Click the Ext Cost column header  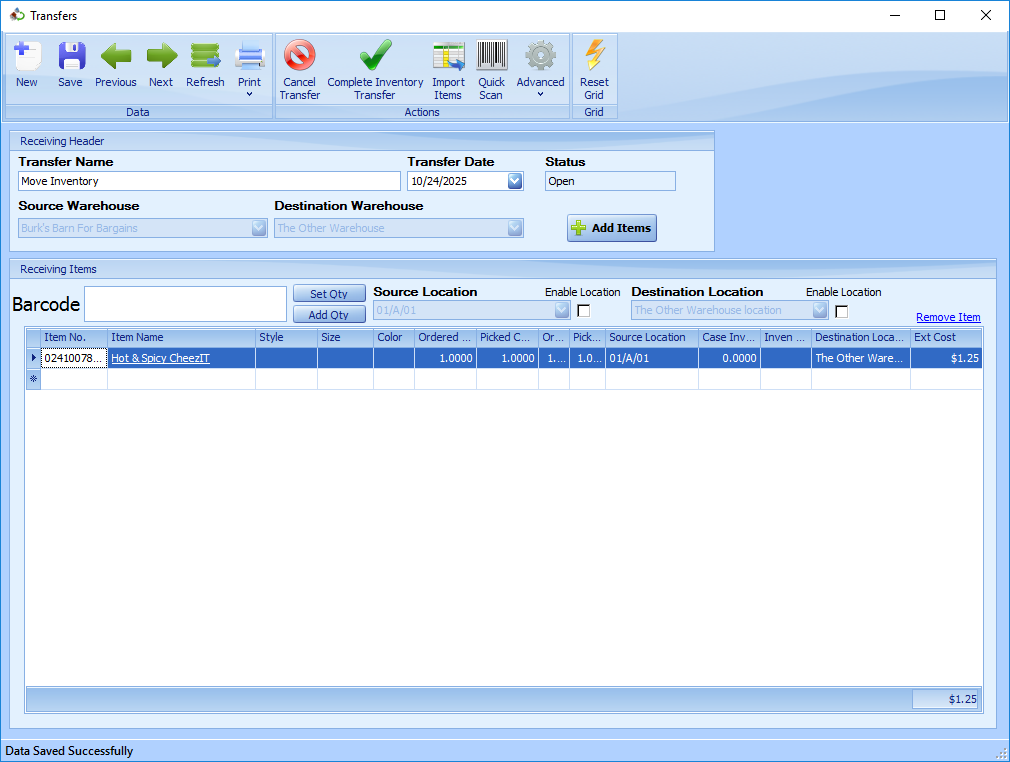(x=944, y=337)
